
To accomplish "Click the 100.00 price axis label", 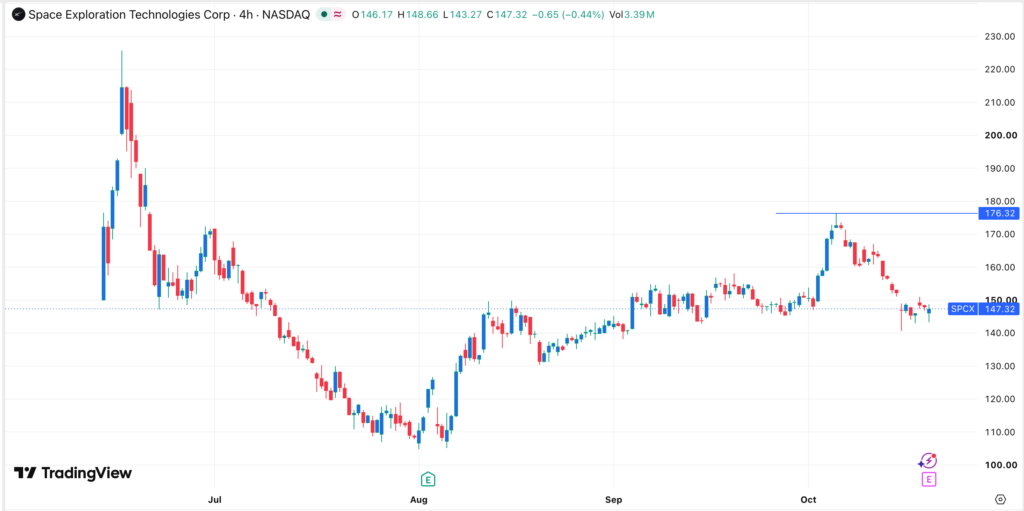I will click(1000, 465).
